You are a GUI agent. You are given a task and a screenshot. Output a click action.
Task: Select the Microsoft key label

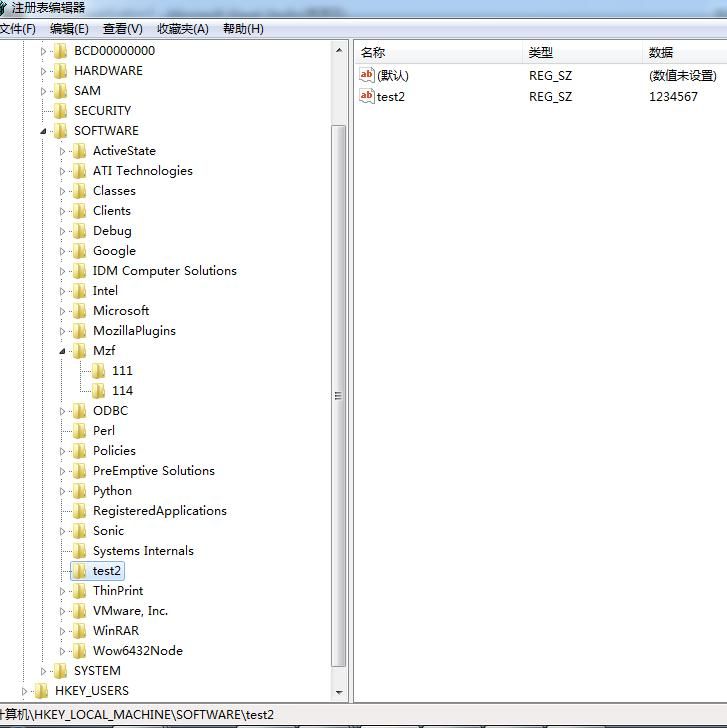click(121, 311)
